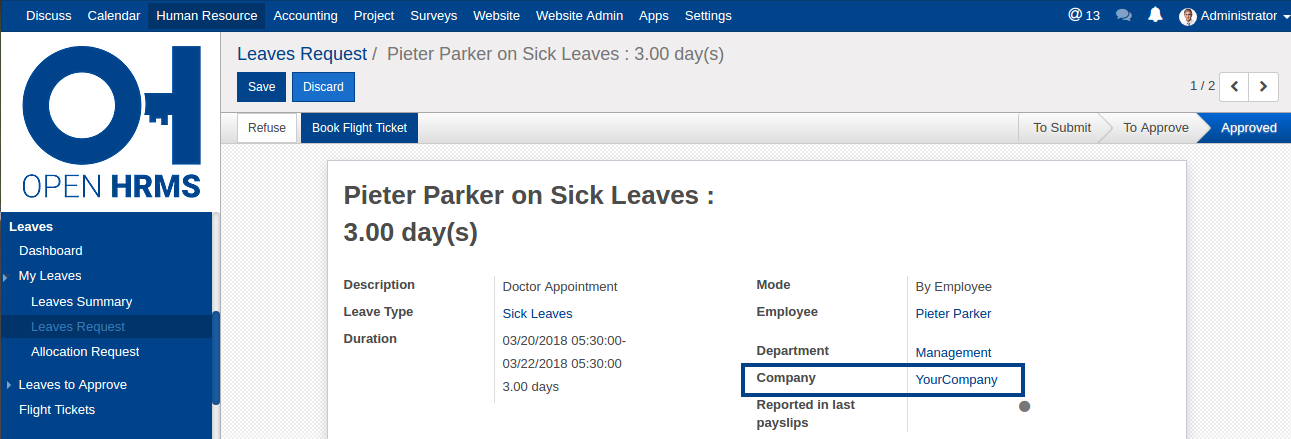
Task: Click the Open HRMS logo
Action: (x=111, y=121)
